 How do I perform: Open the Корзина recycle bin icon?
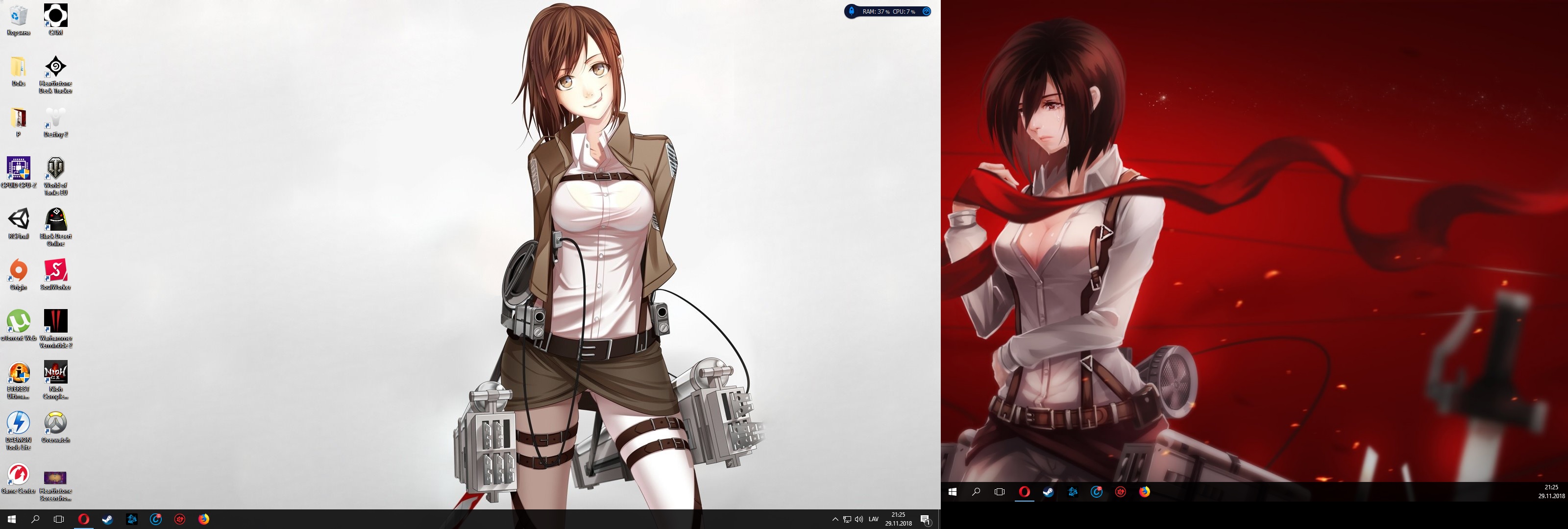(18, 20)
